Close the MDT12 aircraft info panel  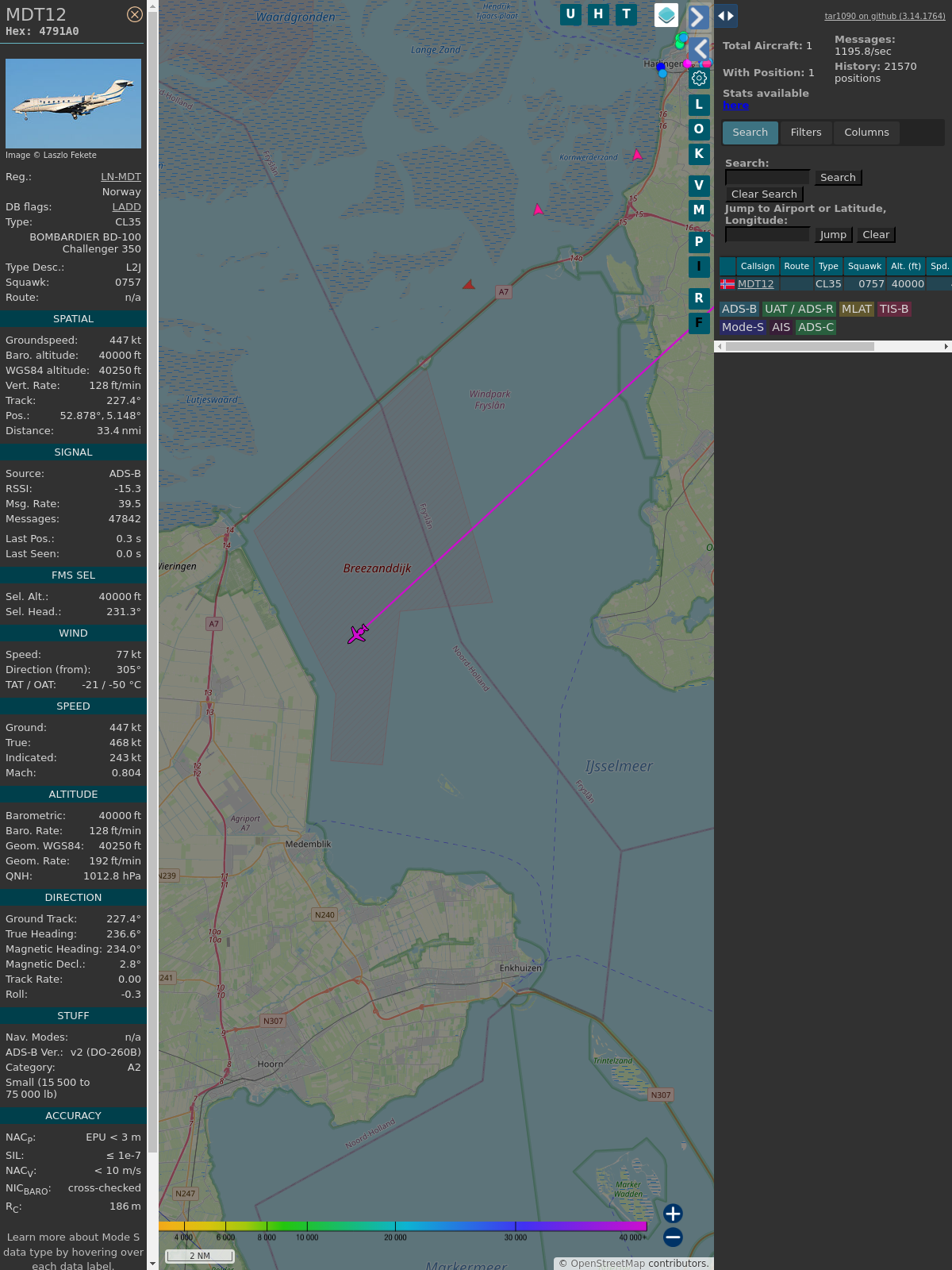135,14
